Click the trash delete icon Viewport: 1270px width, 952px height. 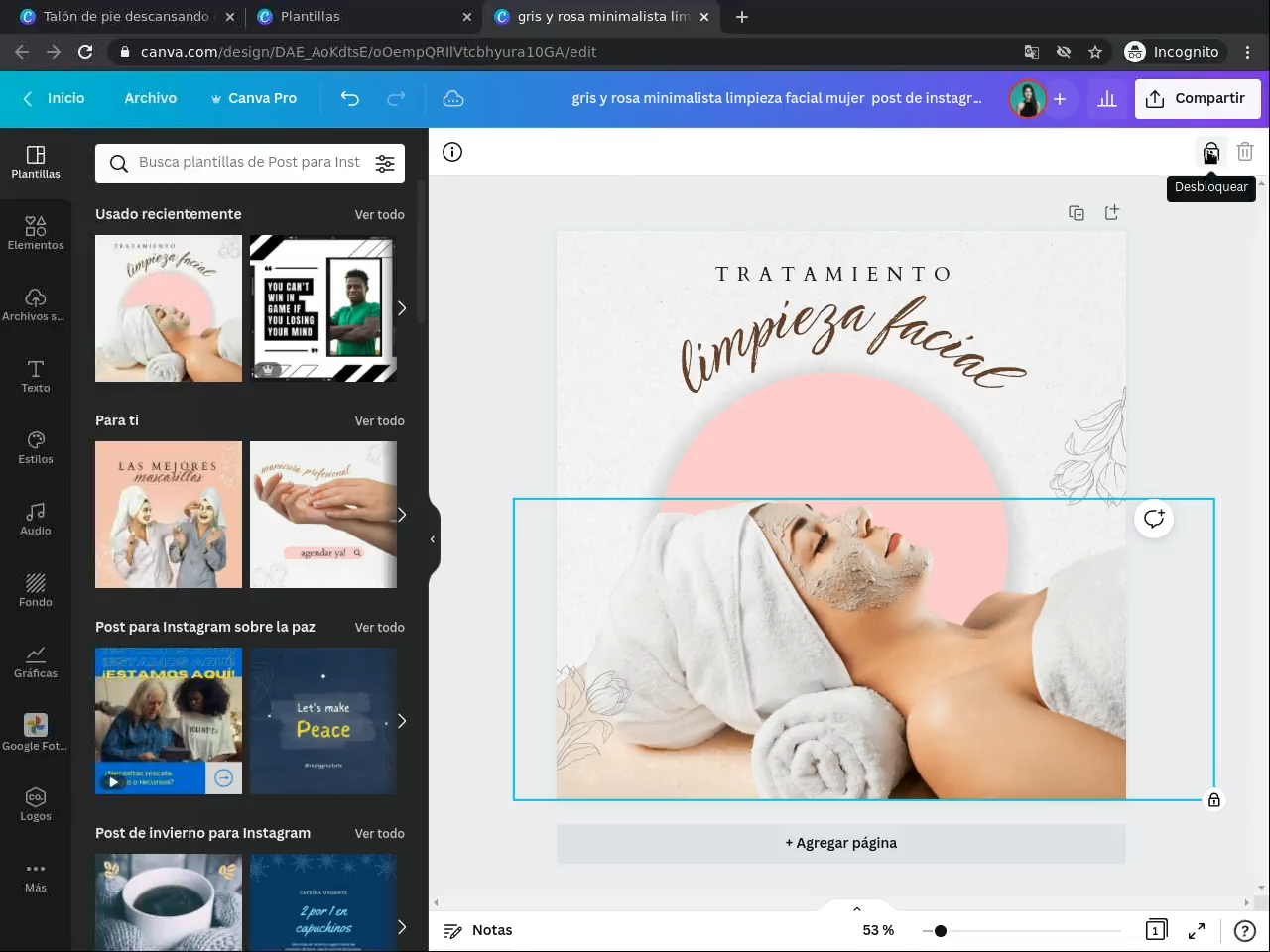pyautogui.click(x=1245, y=152)
